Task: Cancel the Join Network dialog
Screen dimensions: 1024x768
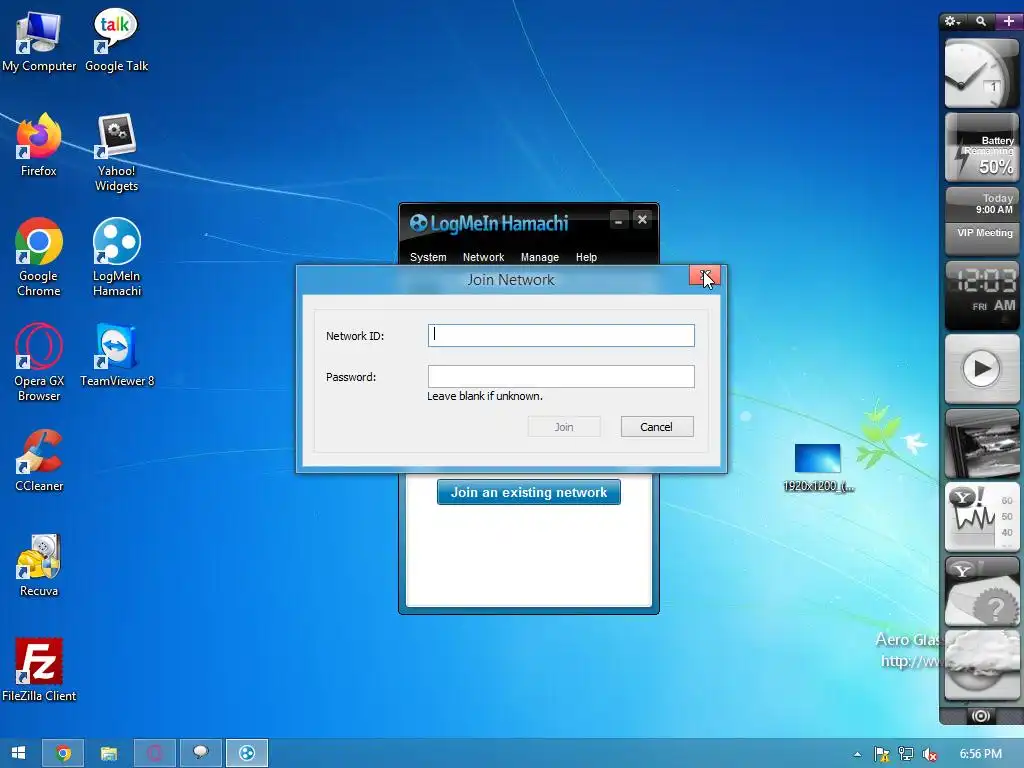Action: (657, 426)
